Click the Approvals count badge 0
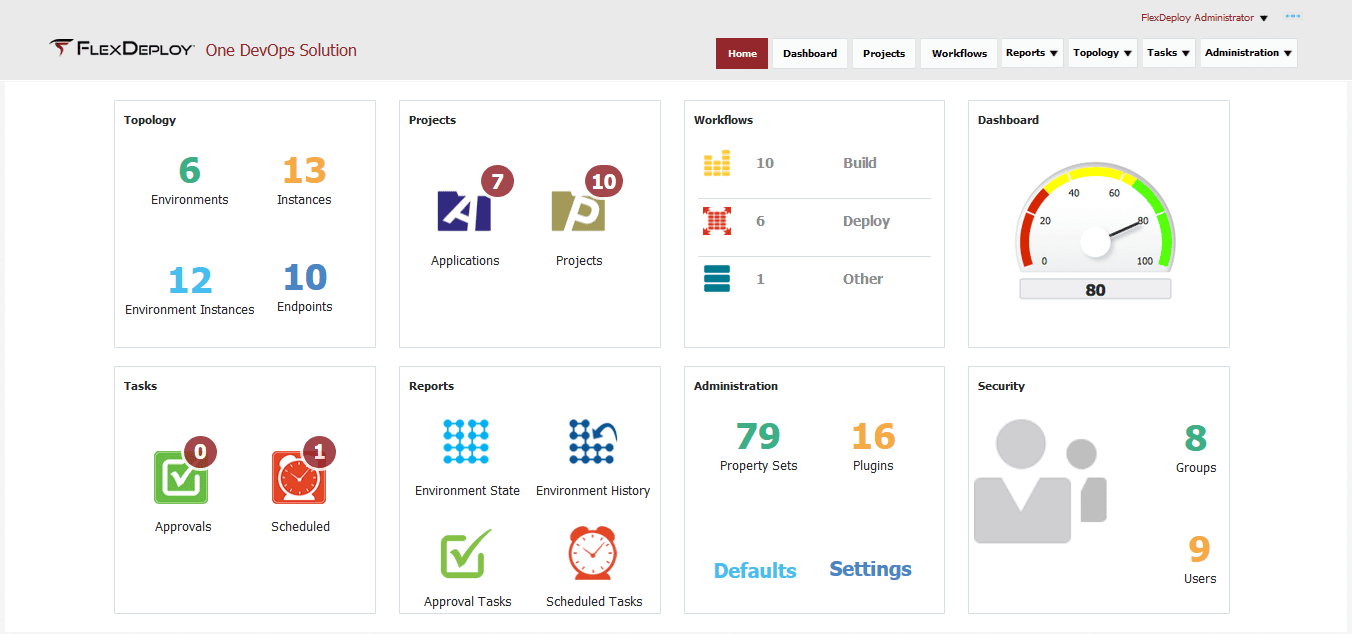The image size is (1352, 634). coord(200,453)
